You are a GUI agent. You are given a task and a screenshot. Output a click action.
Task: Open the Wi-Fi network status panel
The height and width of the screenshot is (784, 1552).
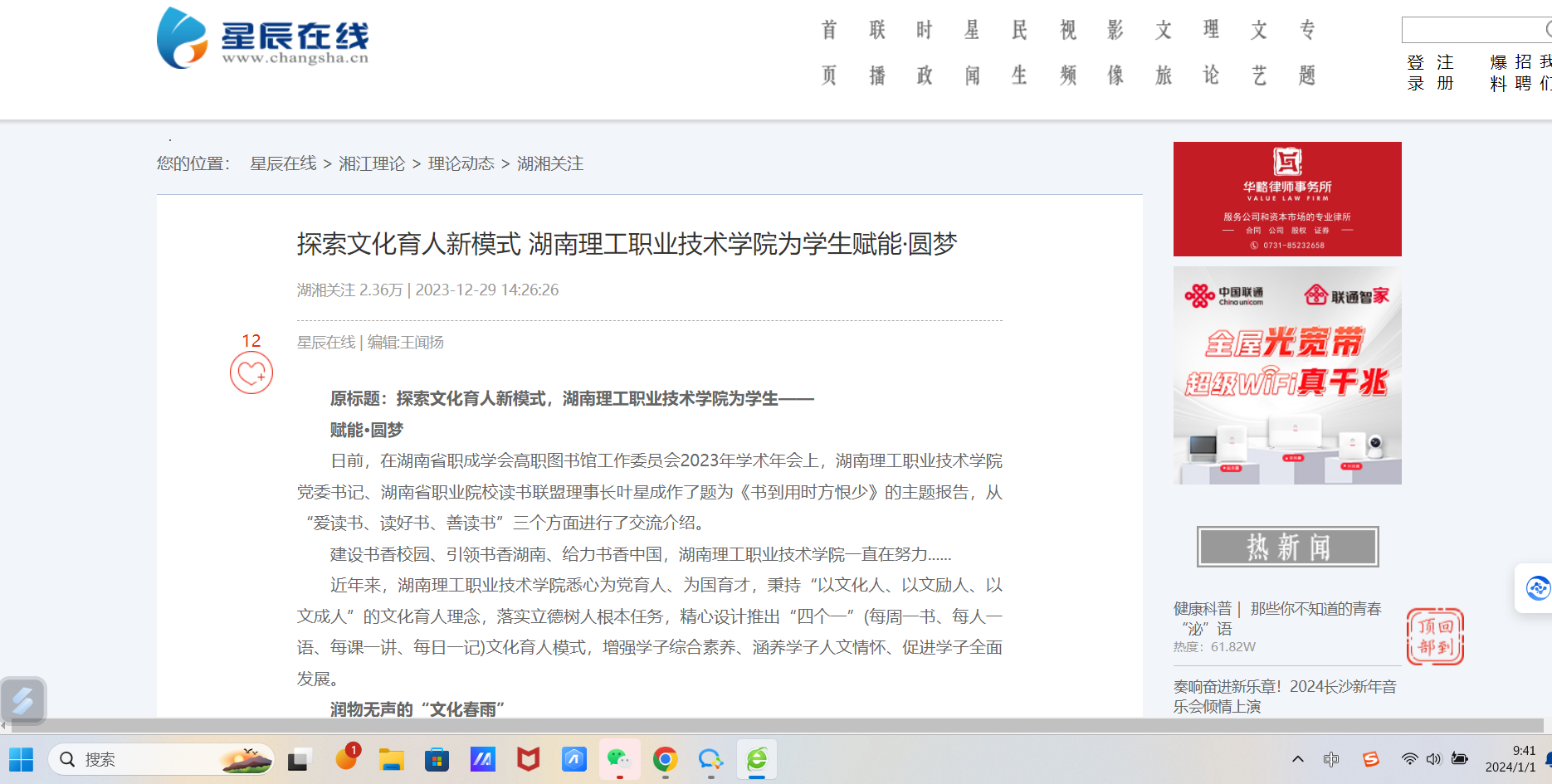click(1409, 759)
